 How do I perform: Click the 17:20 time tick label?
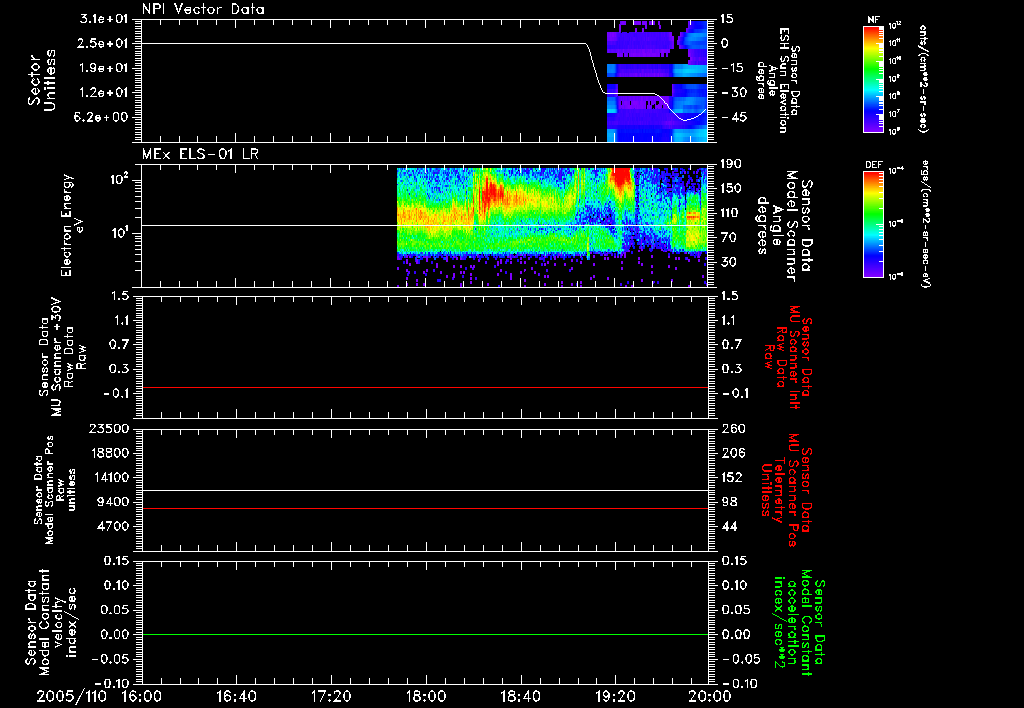(x=331, y=696)
